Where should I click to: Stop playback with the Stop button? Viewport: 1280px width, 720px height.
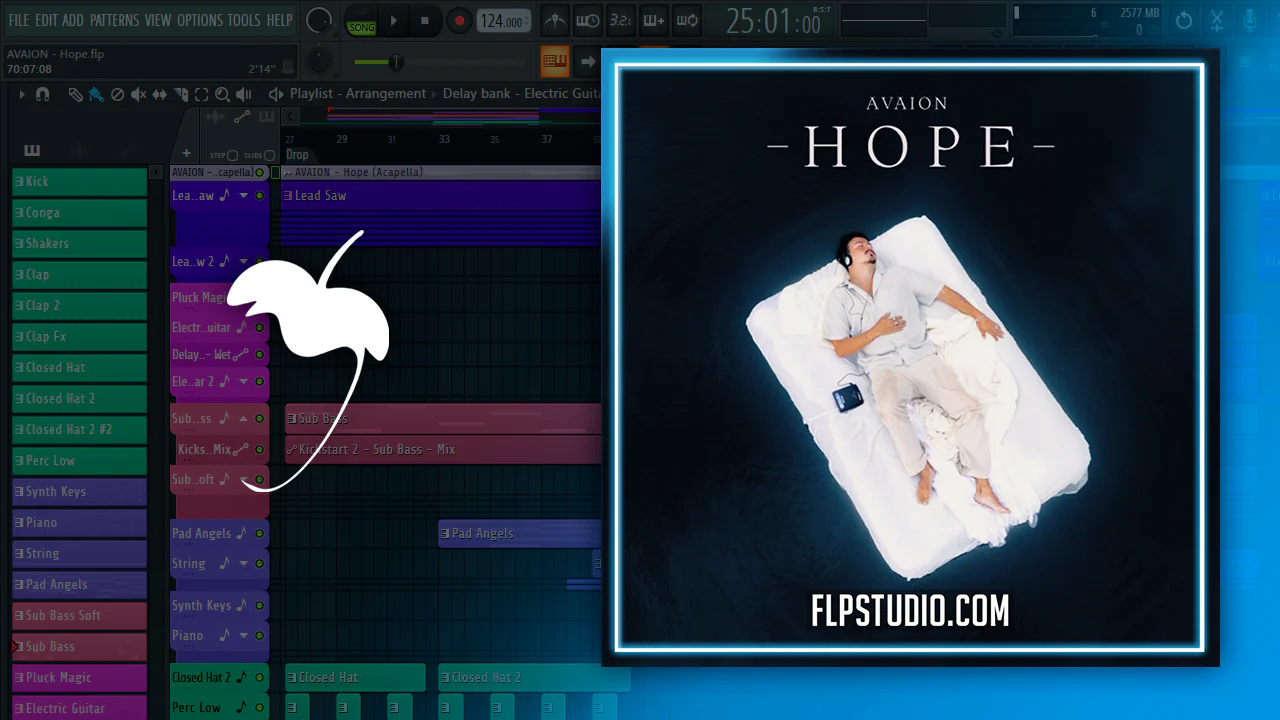(425, 21)
